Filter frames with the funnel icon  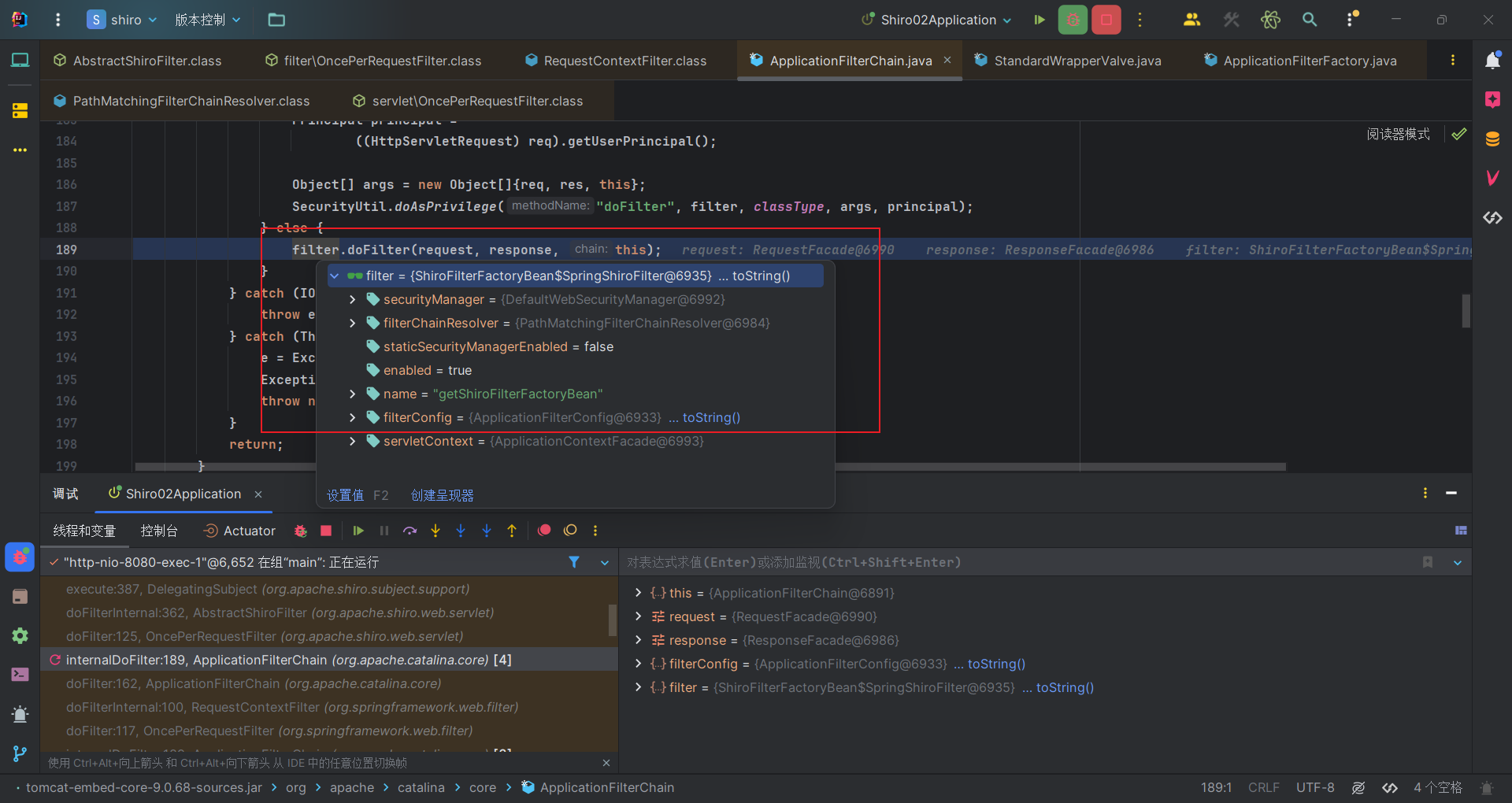click(x=574, y=562)
